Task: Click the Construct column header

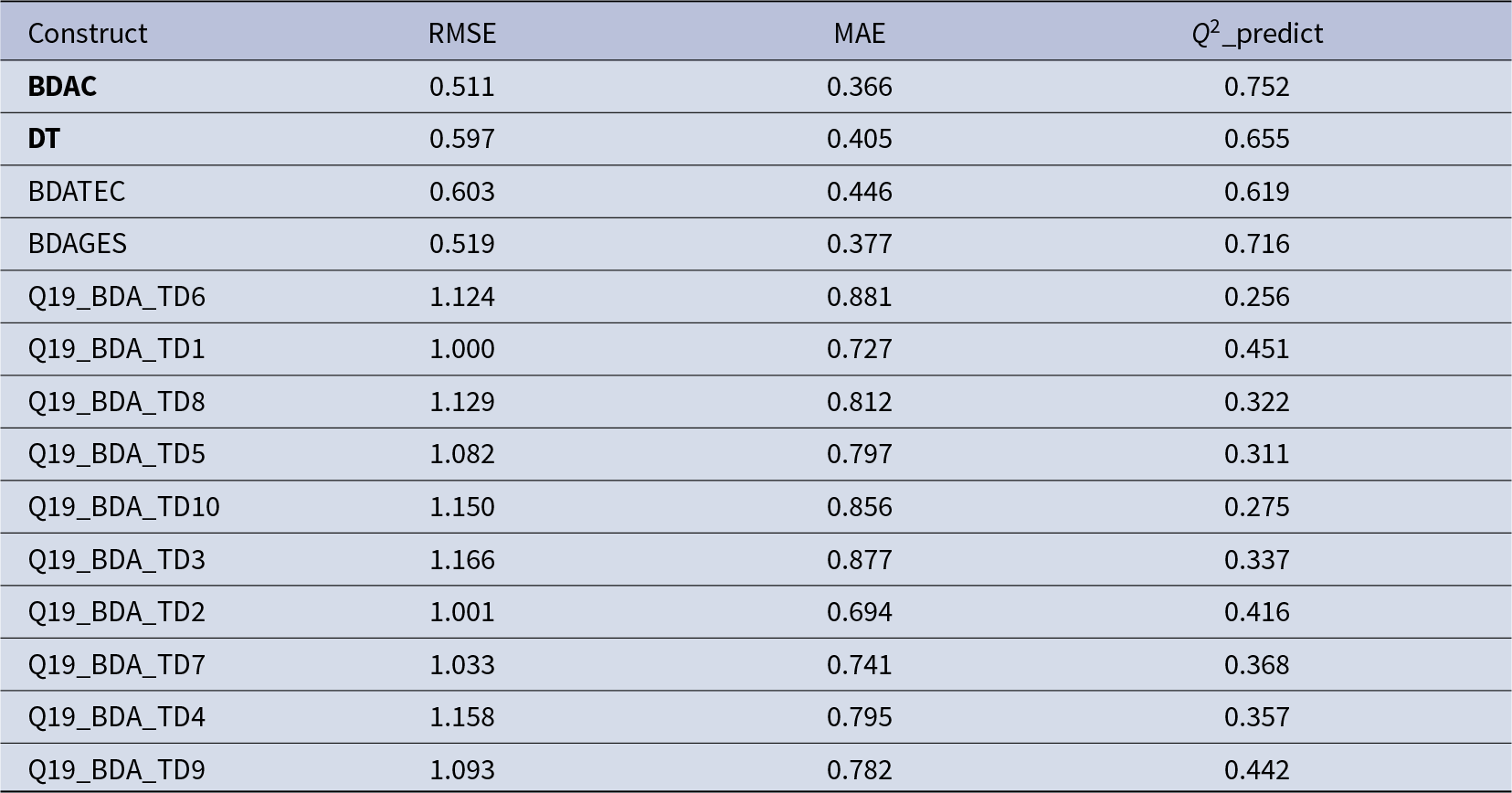Action: pos(88,33)
